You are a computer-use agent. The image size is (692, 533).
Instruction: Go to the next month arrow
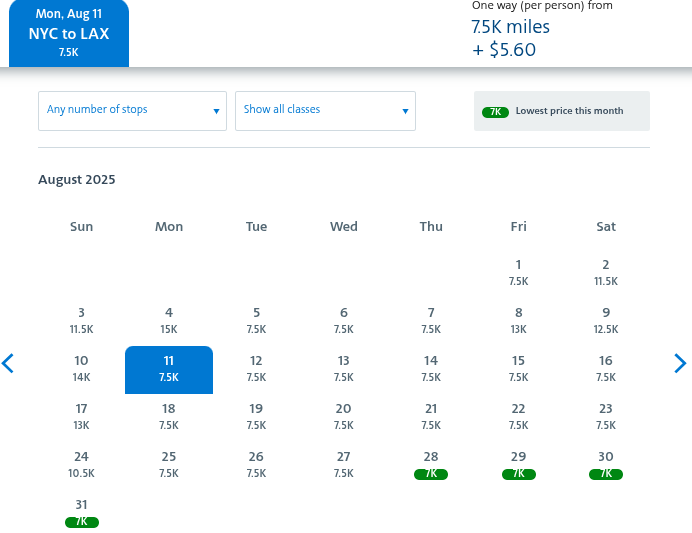tap(680, 363)
